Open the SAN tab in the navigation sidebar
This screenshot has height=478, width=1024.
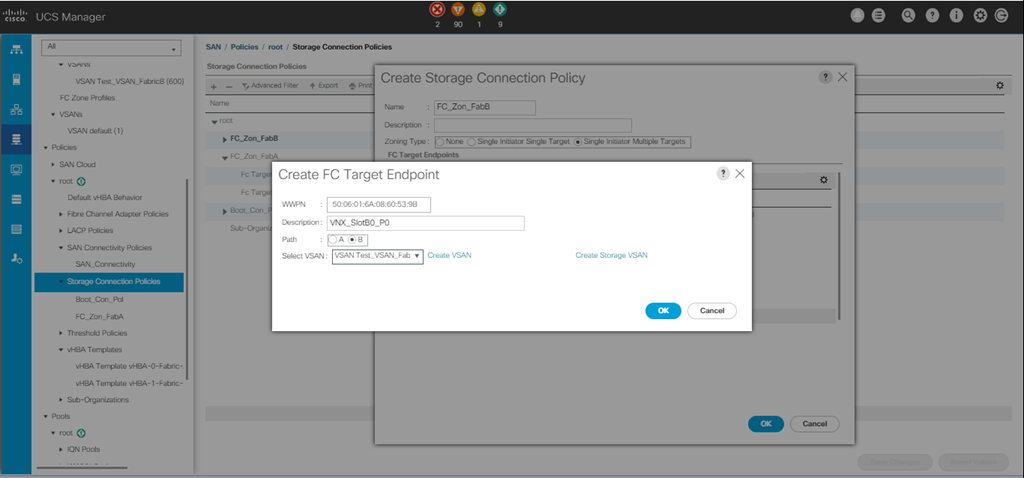click(x=16, y=140)
